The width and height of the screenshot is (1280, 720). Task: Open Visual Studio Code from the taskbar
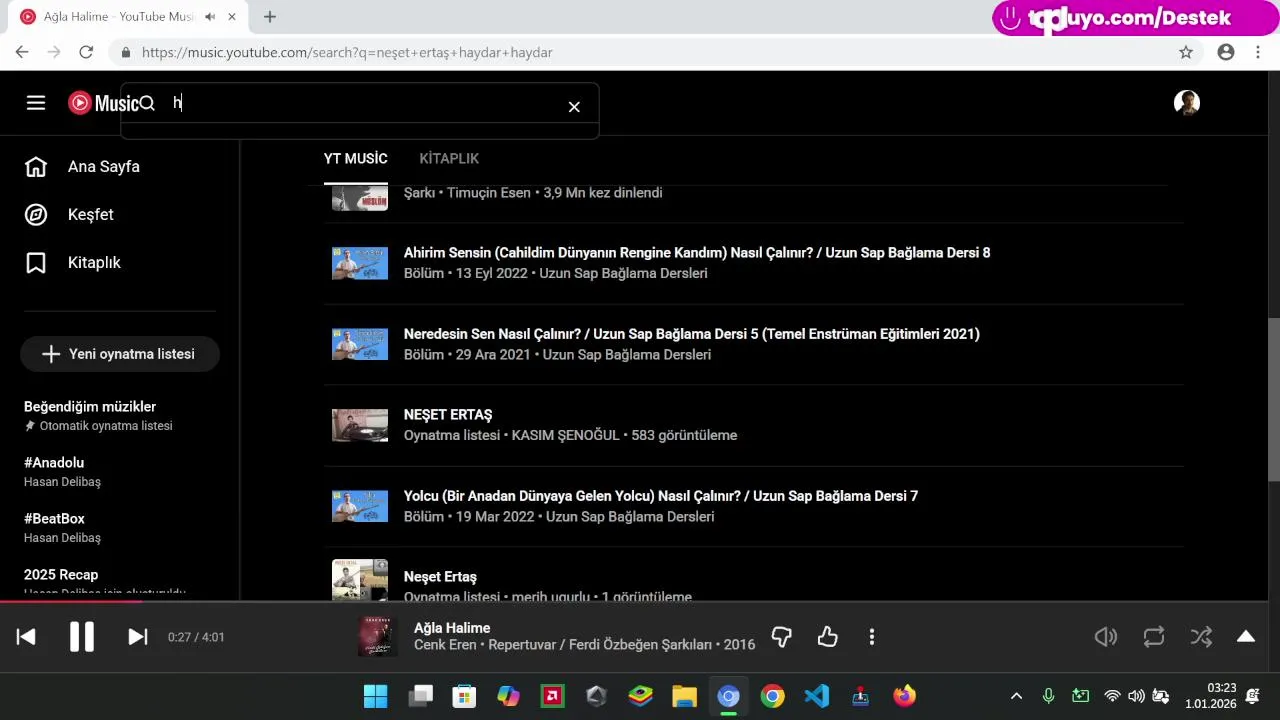[x=816, y=696]
